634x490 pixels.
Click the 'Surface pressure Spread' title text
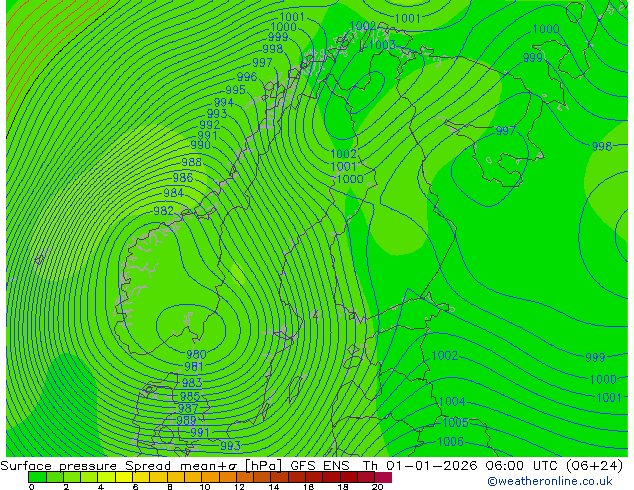(x=86, y=466)
